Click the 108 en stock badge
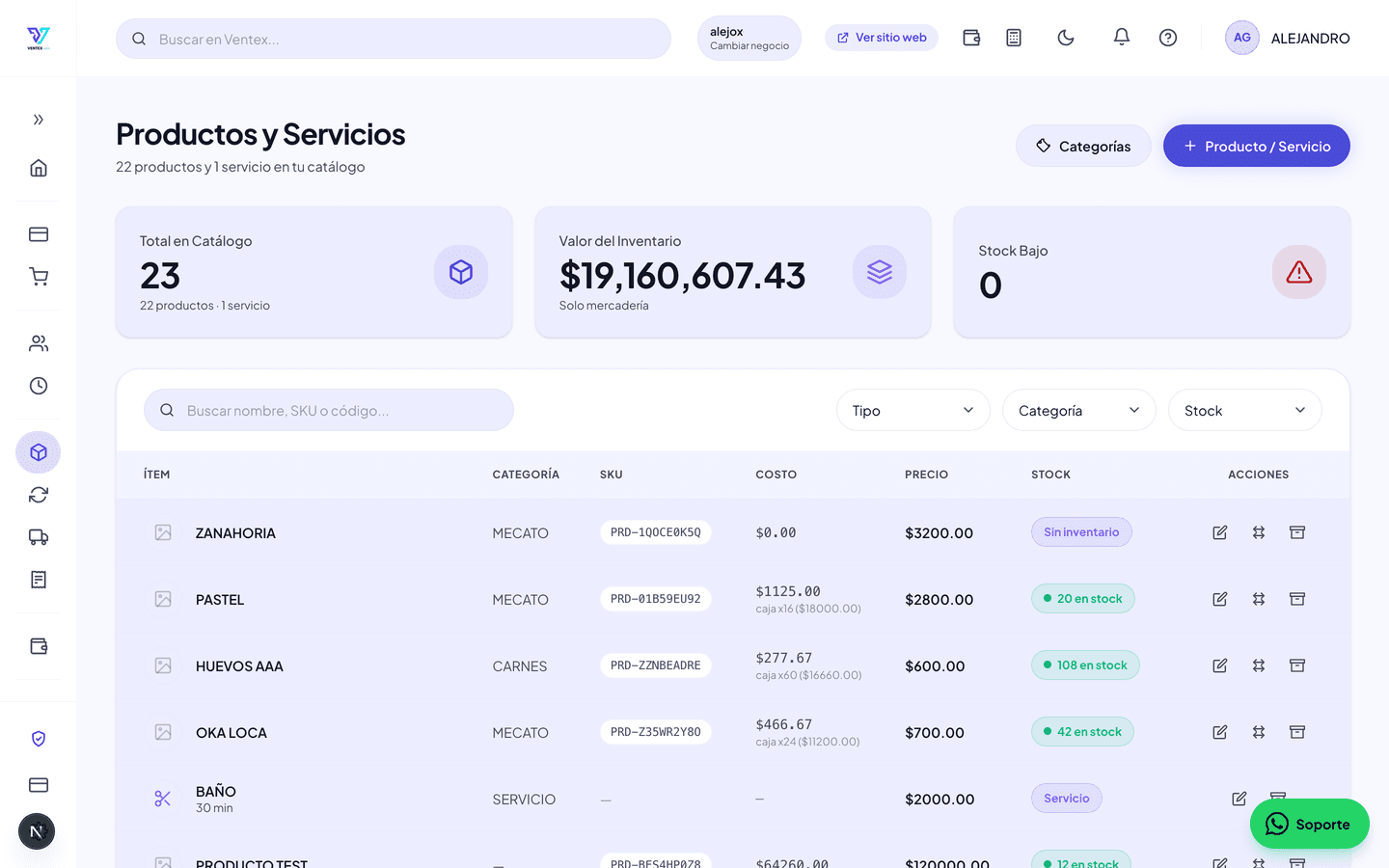Image resolution: width=1389 pixels, height=868 pixels. click(x=1085, y=665)
